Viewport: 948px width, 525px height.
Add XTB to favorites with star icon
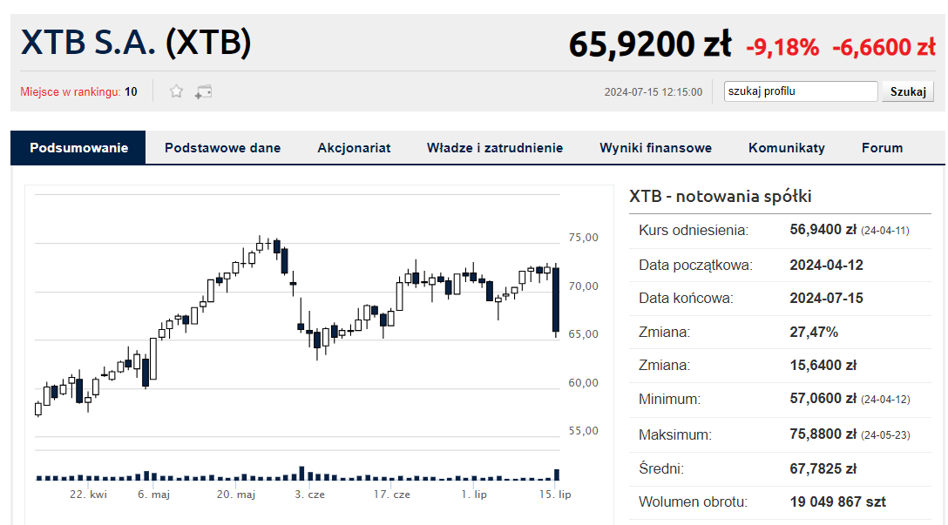[176, 91]
